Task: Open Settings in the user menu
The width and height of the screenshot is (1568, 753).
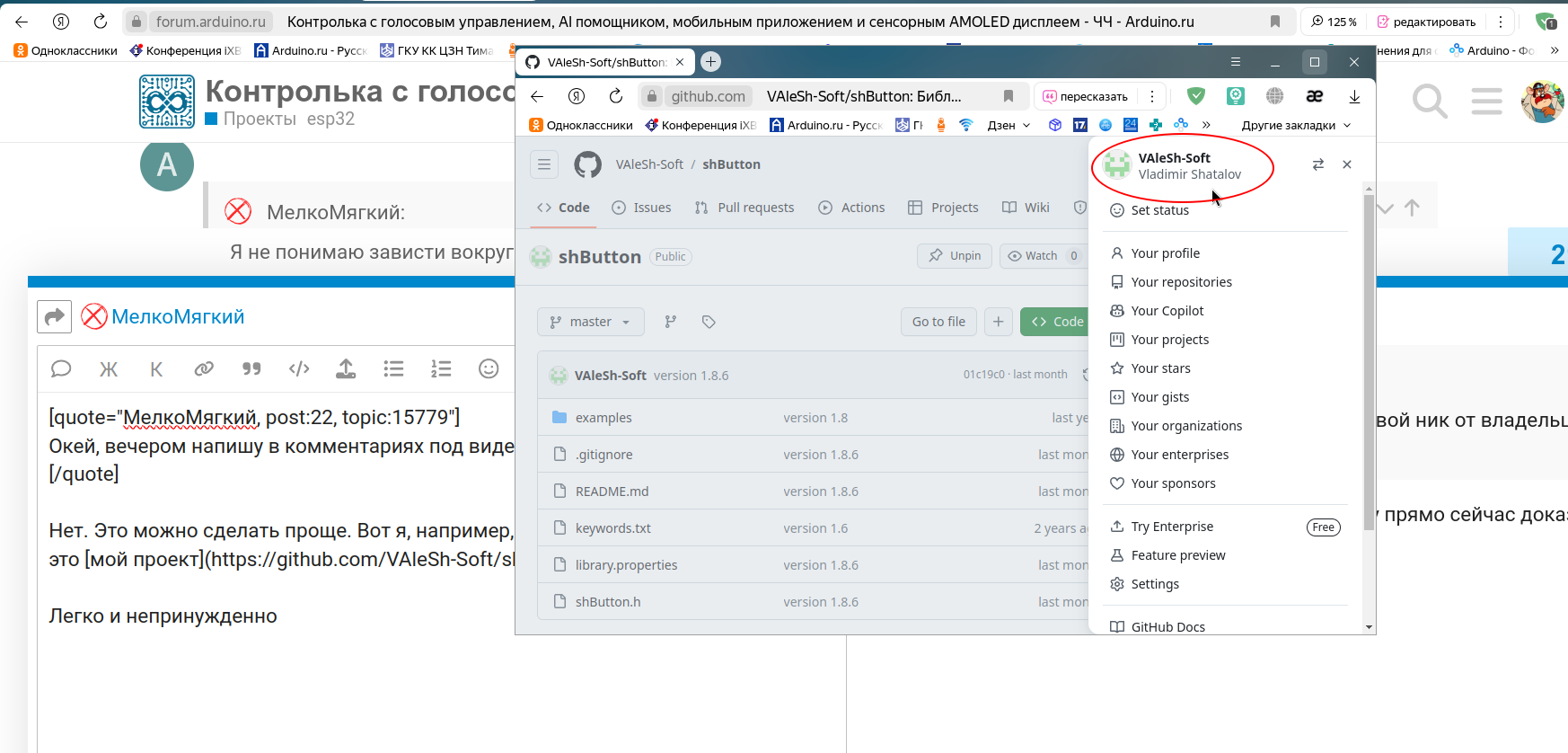Action: coord(1225,584)
